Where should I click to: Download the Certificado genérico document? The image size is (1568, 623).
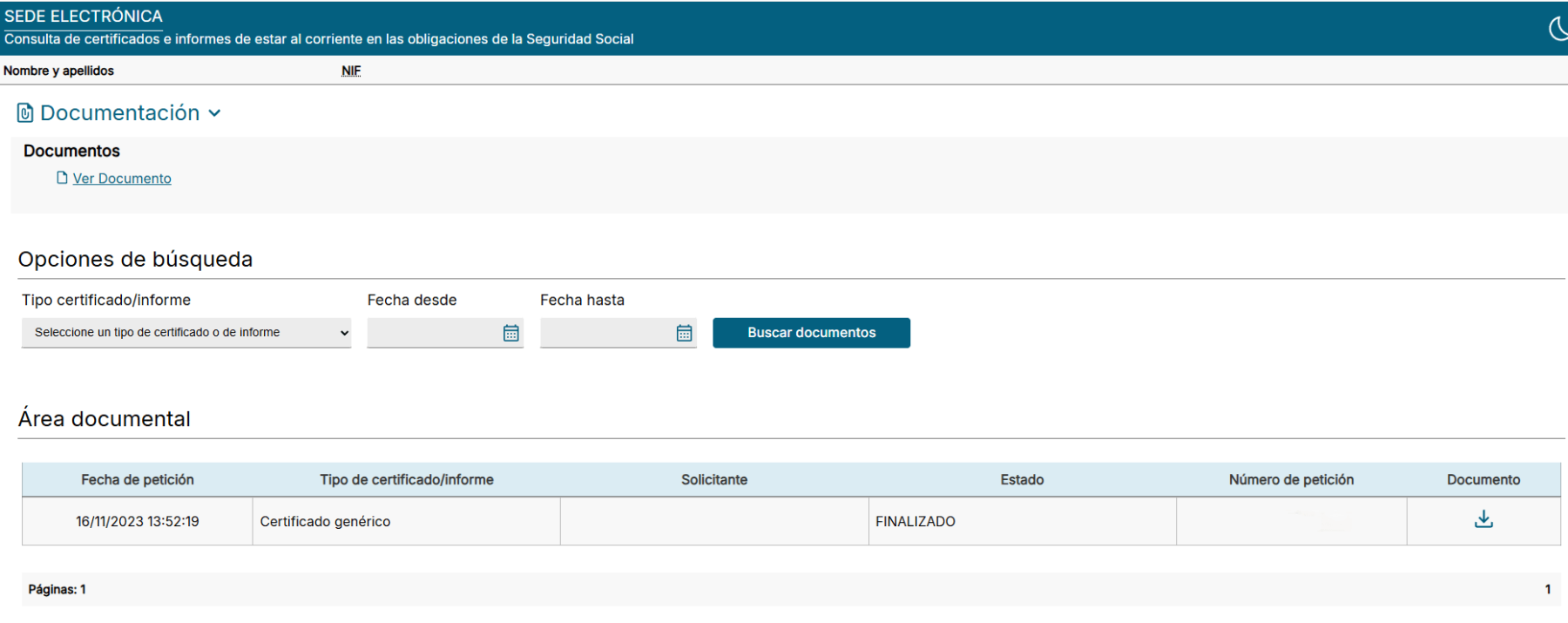[x=1484, y=520]
